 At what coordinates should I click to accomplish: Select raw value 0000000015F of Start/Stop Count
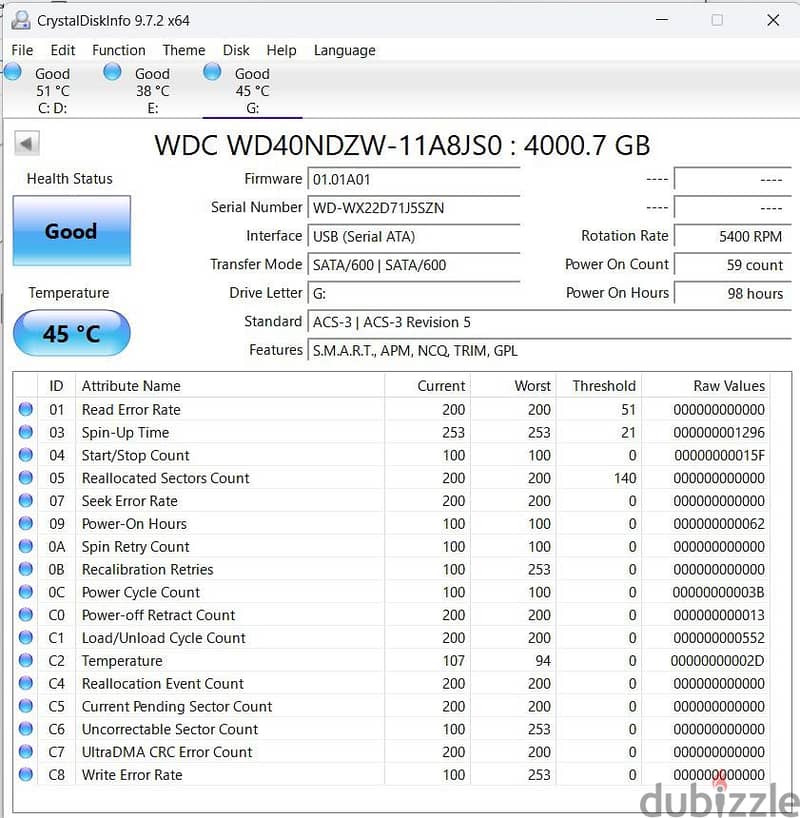pyautogui.click(x=719, y=455)
